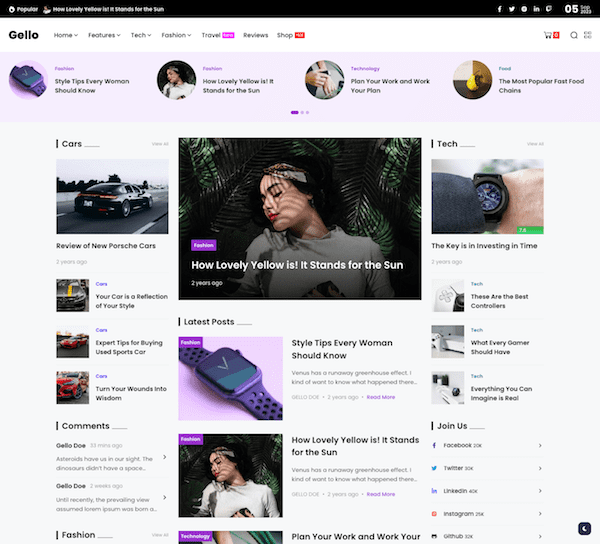Open the shopping cart icon
This screenshot has width=600, height=544.
click(548, 35)
